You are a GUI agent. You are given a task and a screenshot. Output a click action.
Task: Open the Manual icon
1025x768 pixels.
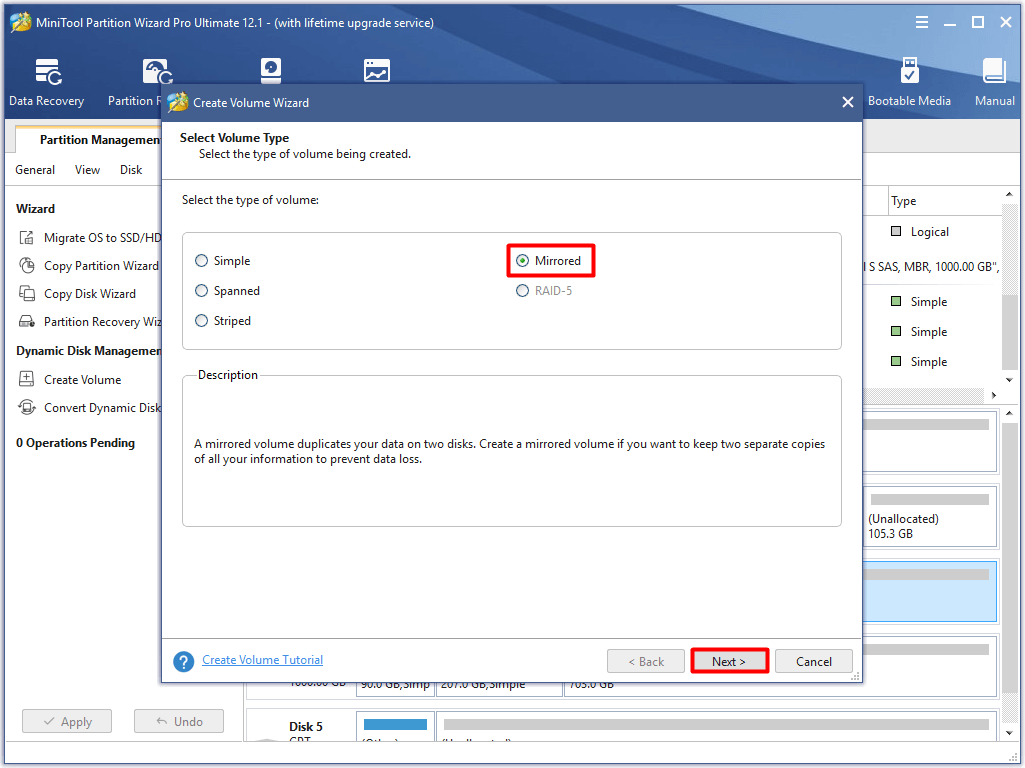[994, 71]
